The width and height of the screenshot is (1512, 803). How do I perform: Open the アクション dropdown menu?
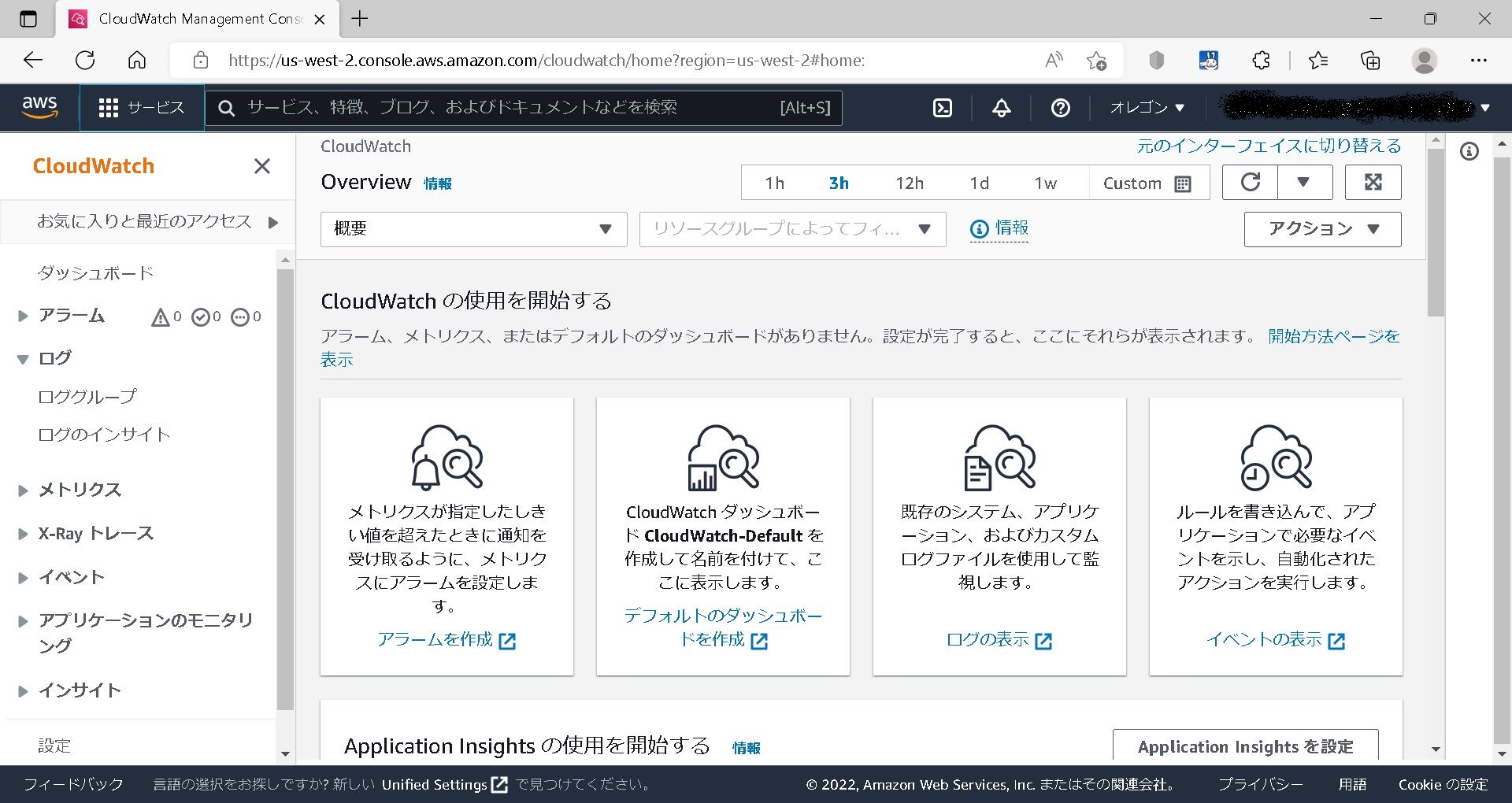pyautogui.click(x=1323, y=229)
